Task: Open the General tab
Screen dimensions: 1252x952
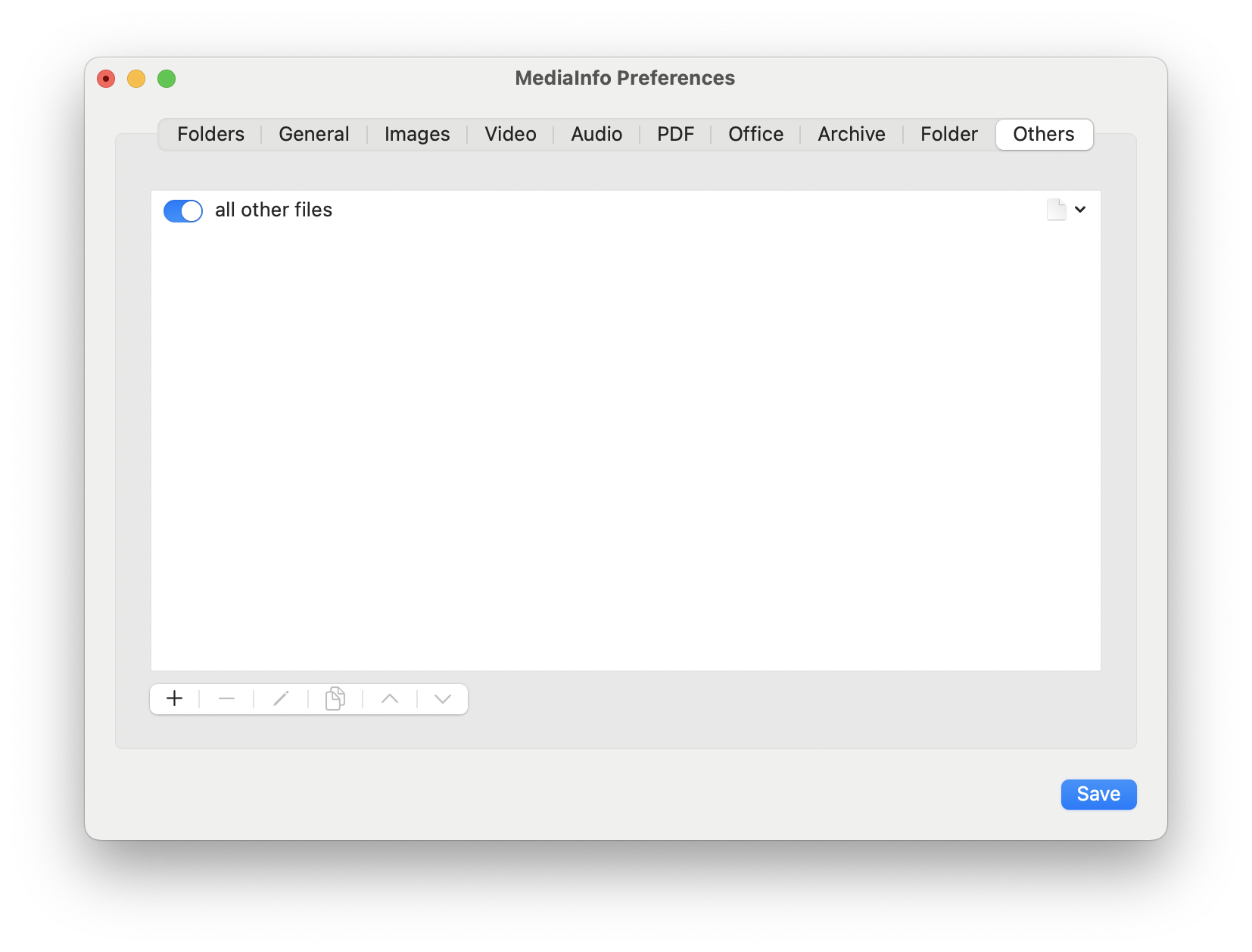Action: [314, 134]
